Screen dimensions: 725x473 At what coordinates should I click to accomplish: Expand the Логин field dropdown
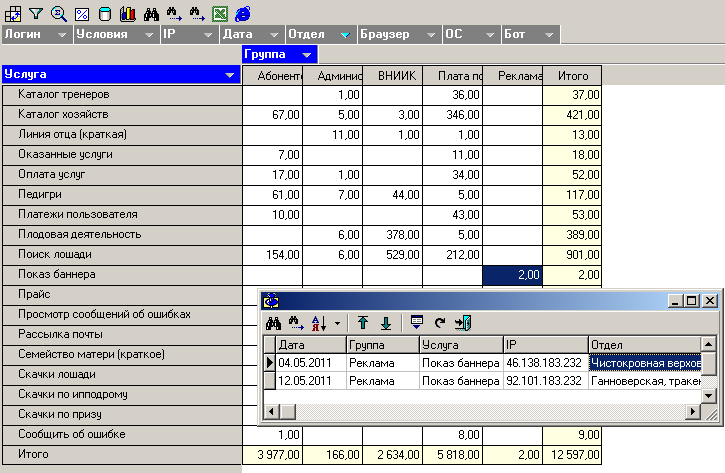63,35
